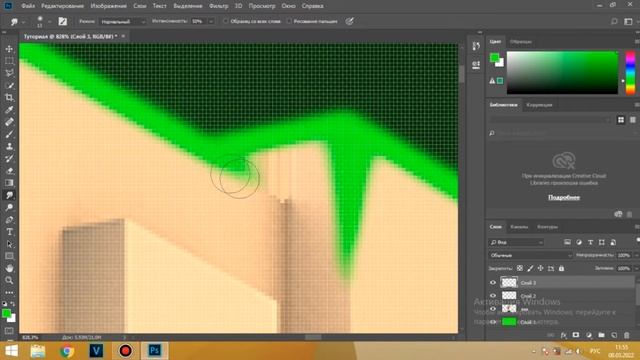Add a layer mask
The height and width of the screenshot is (360, 640).
click(x=576, y=335)
